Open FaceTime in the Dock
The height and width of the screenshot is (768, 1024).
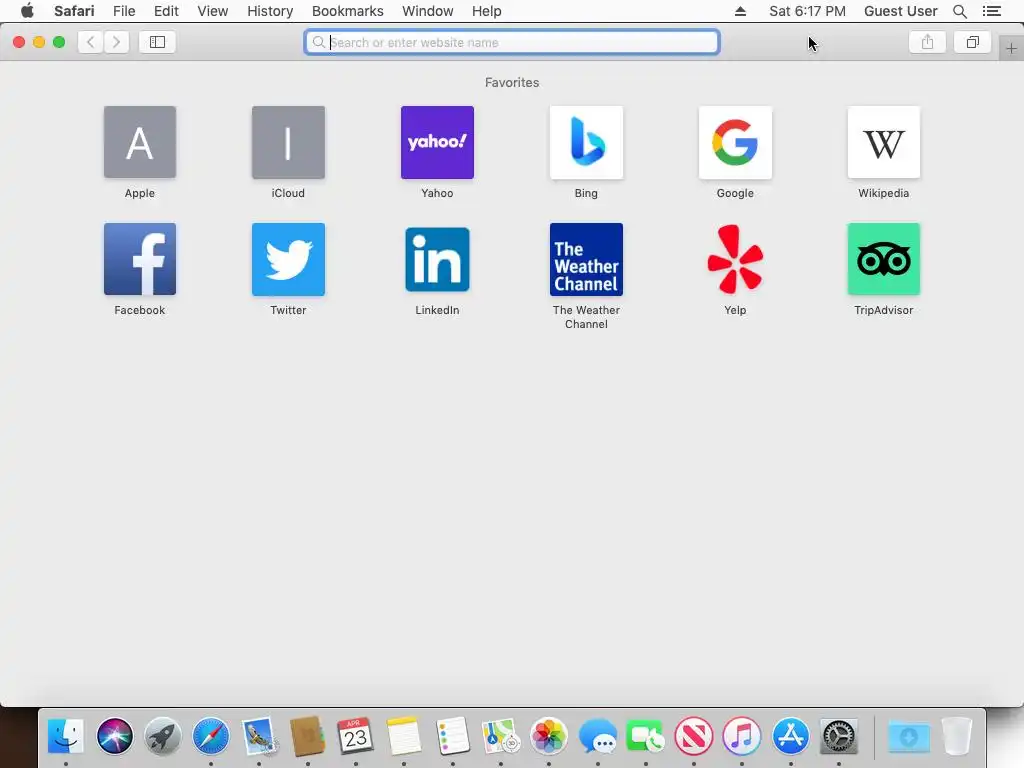pos(645,736)
